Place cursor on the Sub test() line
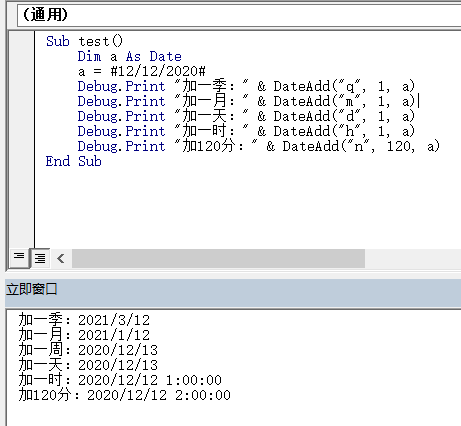The width and height of the screenshot is (461, 426). pyautogui.click(x=84, y=42)
